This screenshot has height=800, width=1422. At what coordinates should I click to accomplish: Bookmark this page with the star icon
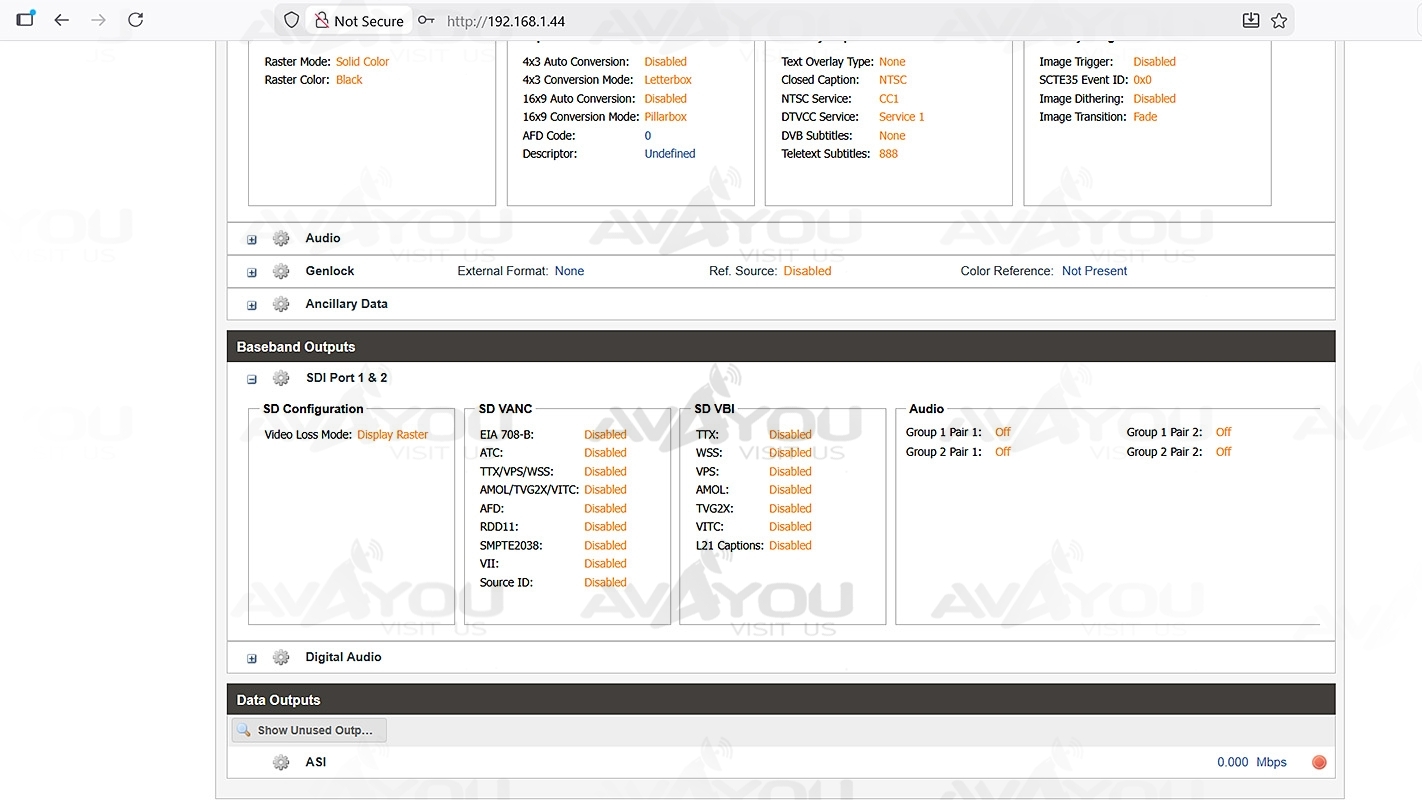click(x=1279, y=20)
